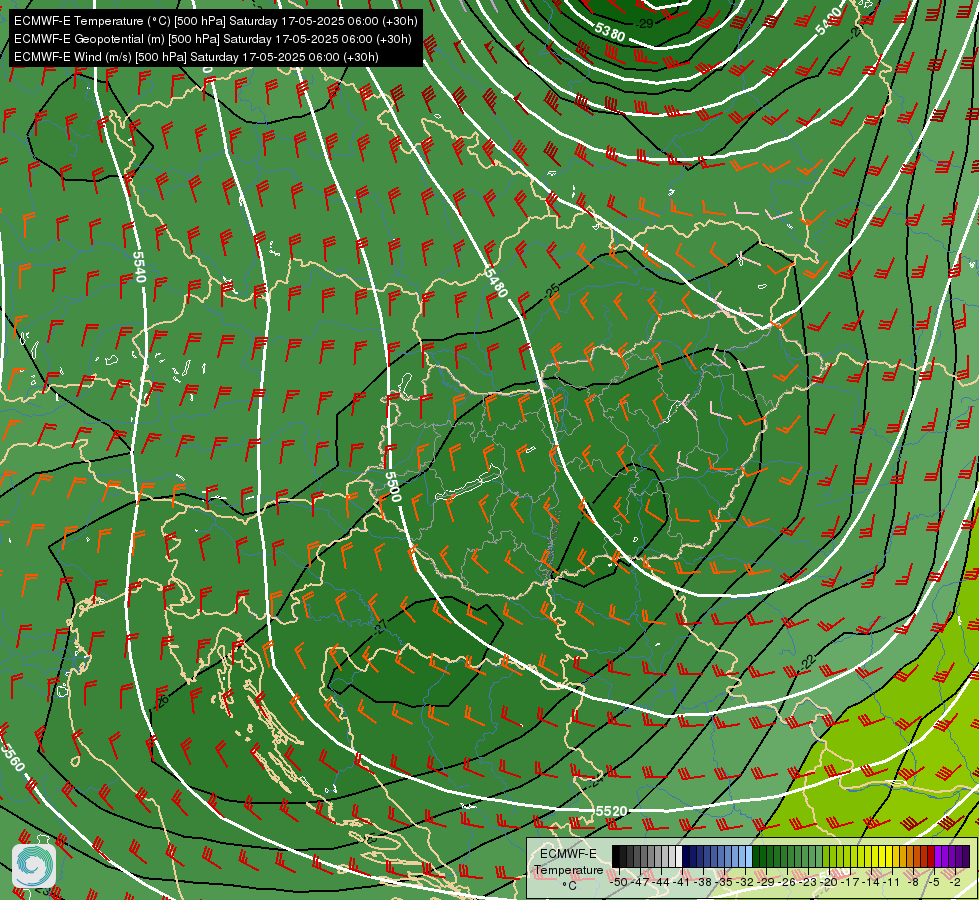The height and width of the screenshot is (900, 979).
Task: Click the dark navy swatch above the -41 tick
Action: click(x=686, y=856)
